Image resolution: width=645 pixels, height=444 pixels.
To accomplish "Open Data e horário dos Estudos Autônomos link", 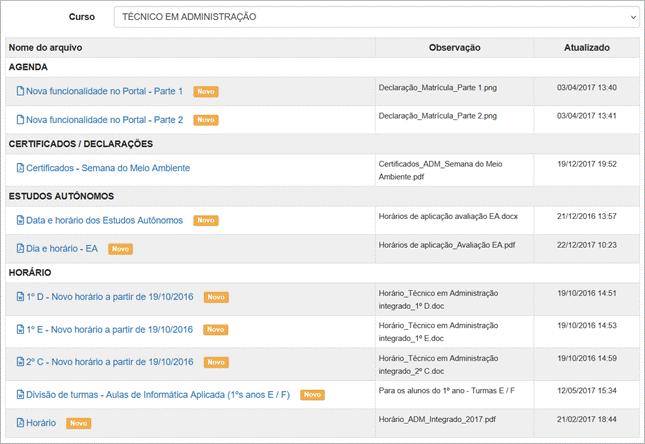I will click(x=104, y=220).
